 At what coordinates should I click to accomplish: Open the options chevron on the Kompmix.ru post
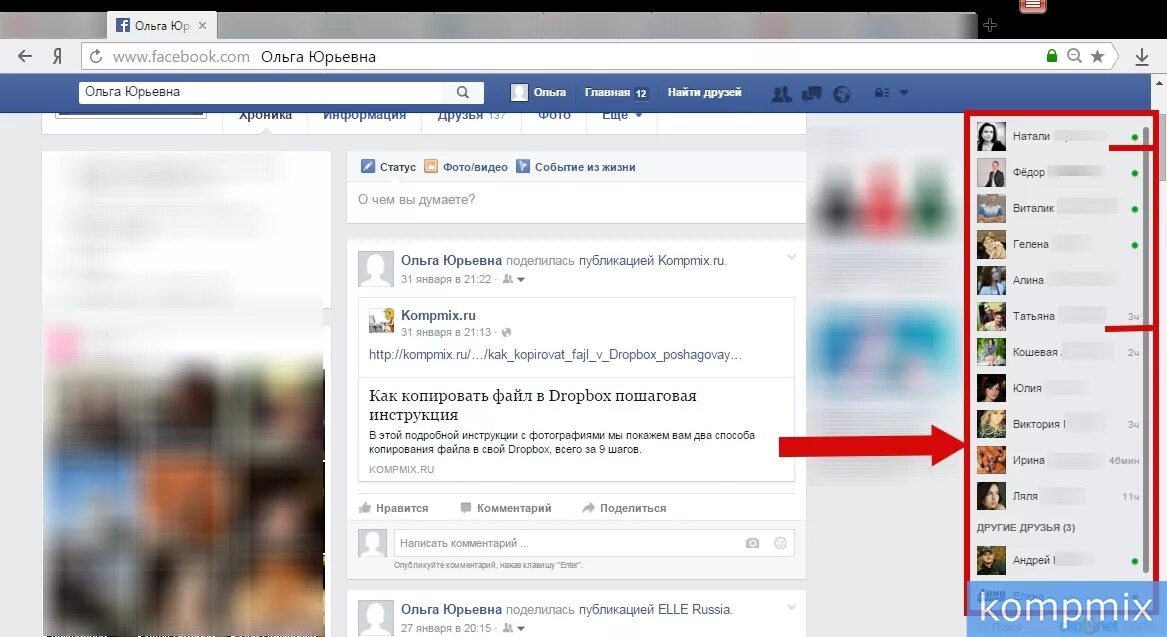[x=791, y=257]
